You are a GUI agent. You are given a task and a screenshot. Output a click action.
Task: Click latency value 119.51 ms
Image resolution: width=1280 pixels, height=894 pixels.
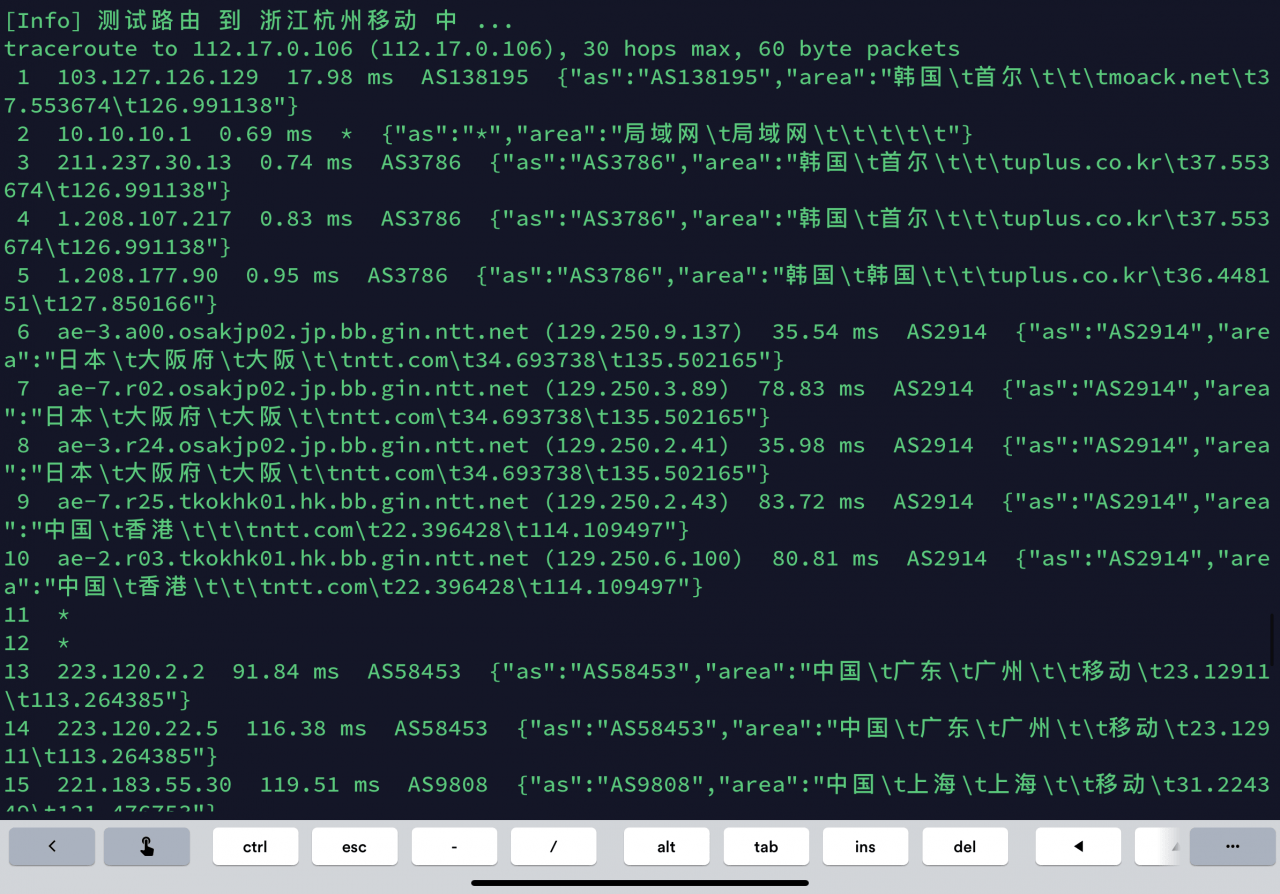click(320, 785)
